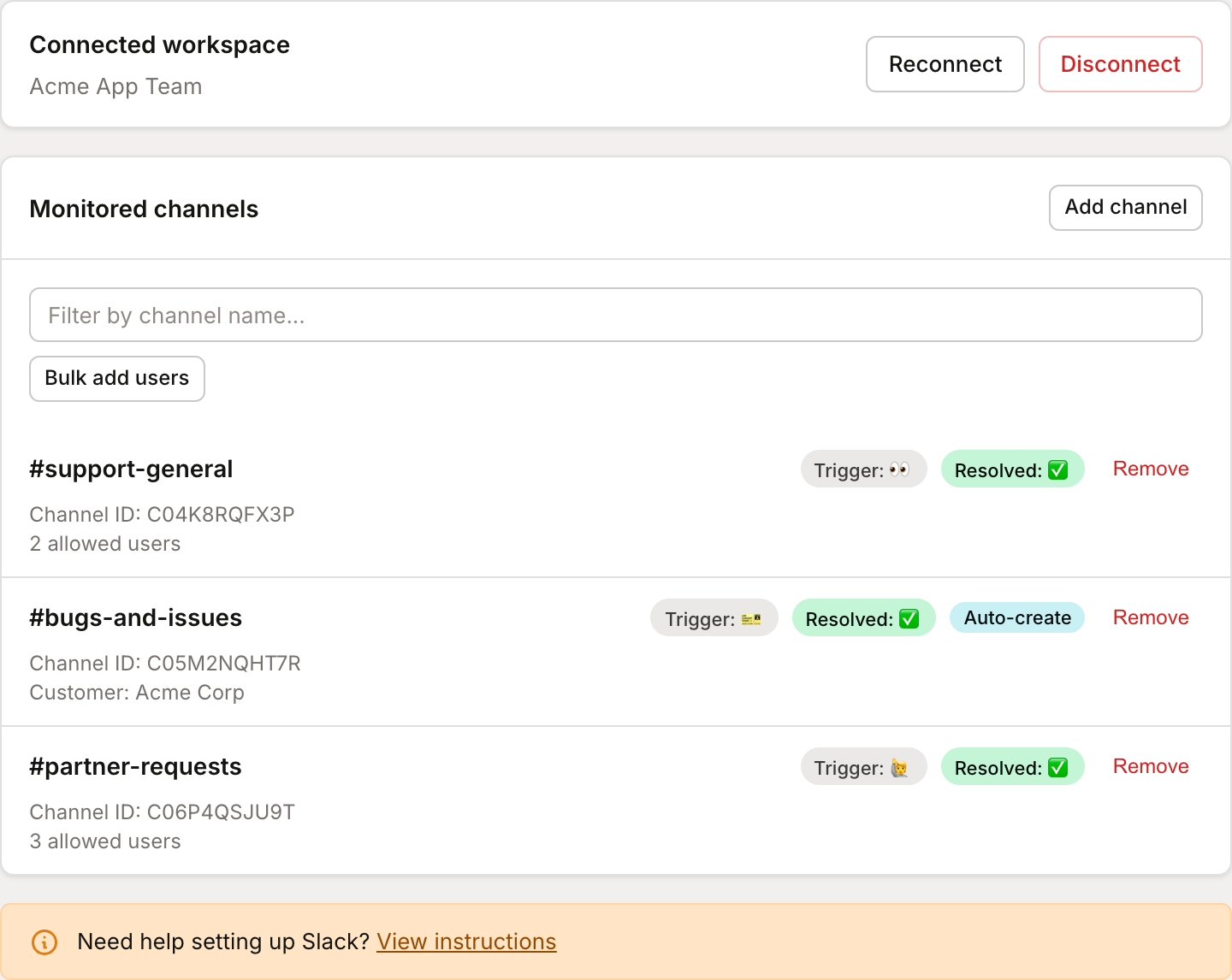Click the eyes emoji trigger for #support-general
The image size is (1232, 980).
(x=899, y=469)
